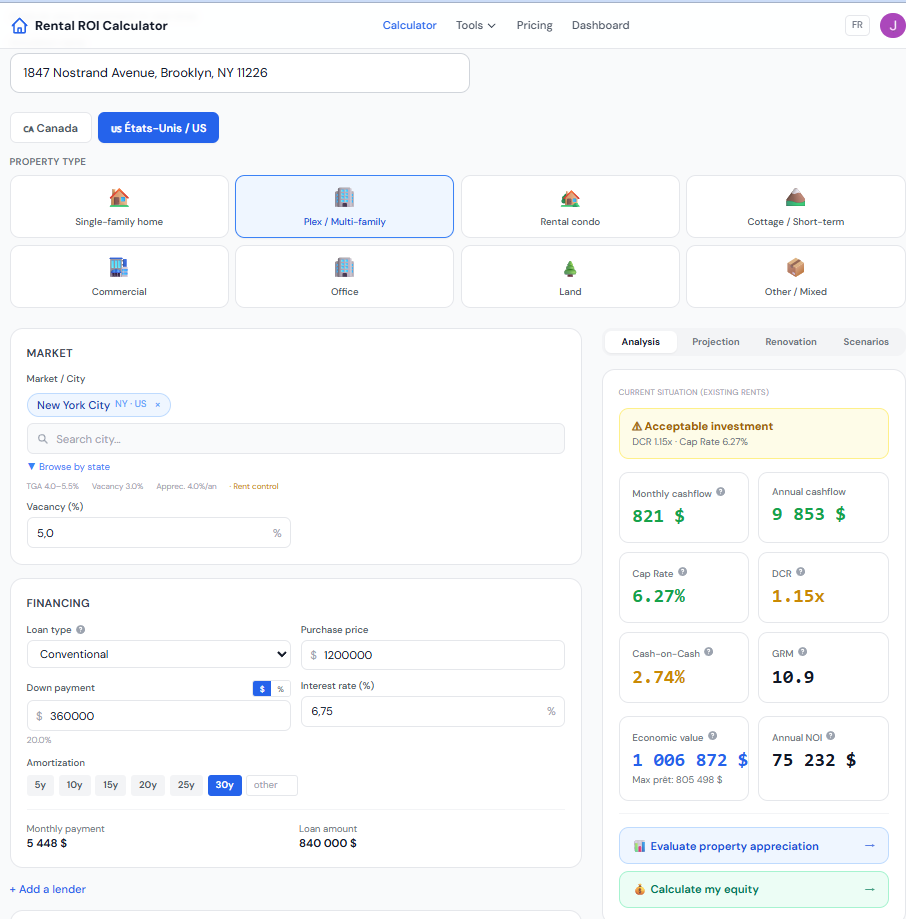The width and height of the screenshot is (906, 919).
Task: Select États-Unis / US country
Action: coord(158,128)
